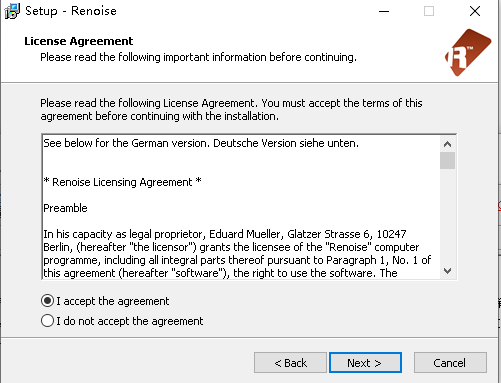Screen dimensions: 501x383
Task: Click the license scrollbar thumb
Action: click(447, 161)
